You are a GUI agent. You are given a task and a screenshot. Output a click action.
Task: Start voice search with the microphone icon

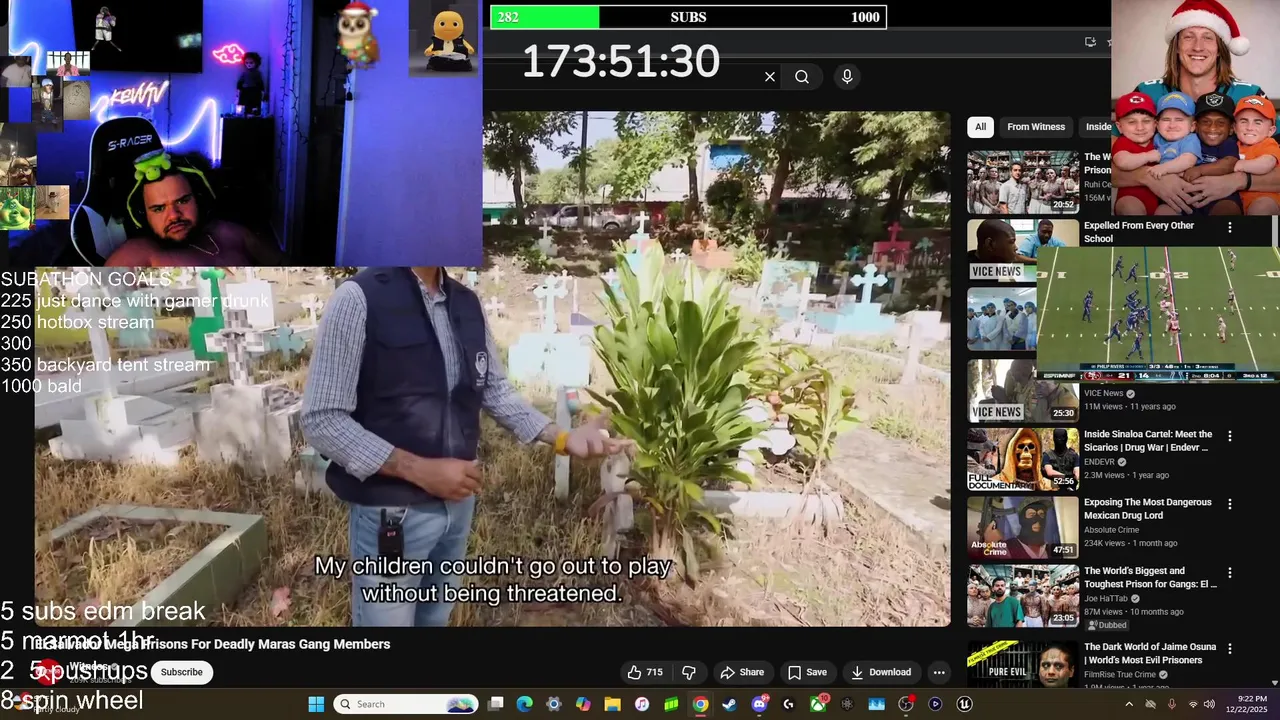tap(847, 77)
